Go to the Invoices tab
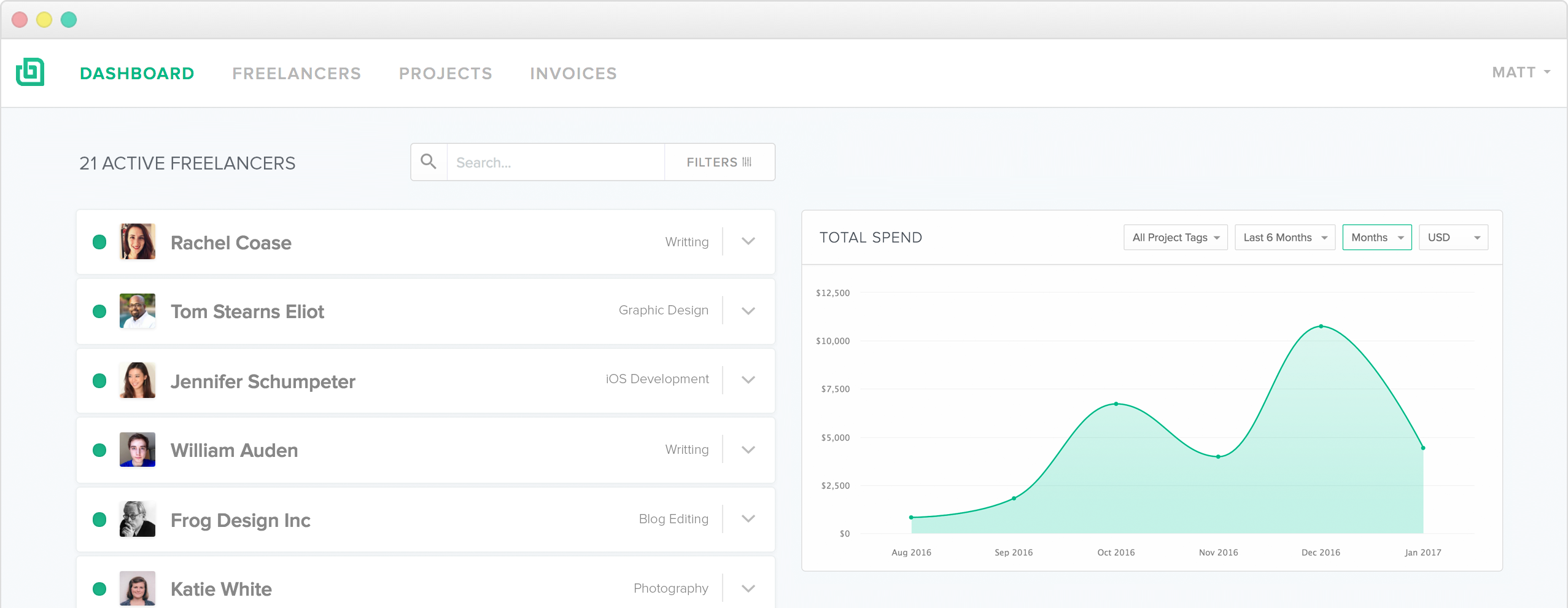This screenshot has height=608, width=1568. pos(573,74)
